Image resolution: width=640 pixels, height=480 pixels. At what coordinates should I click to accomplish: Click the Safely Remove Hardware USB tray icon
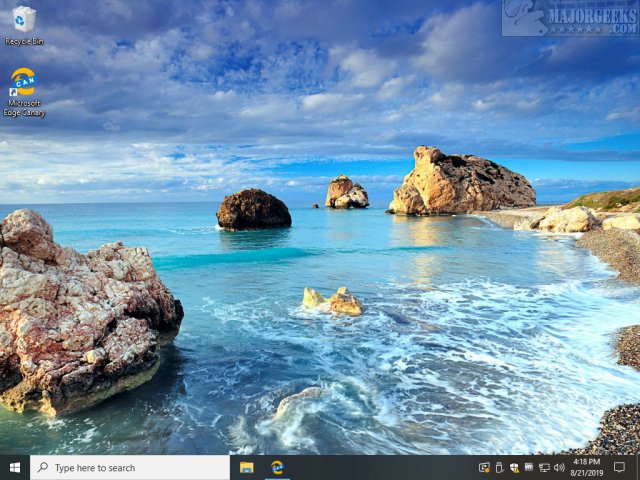(499, 467)
